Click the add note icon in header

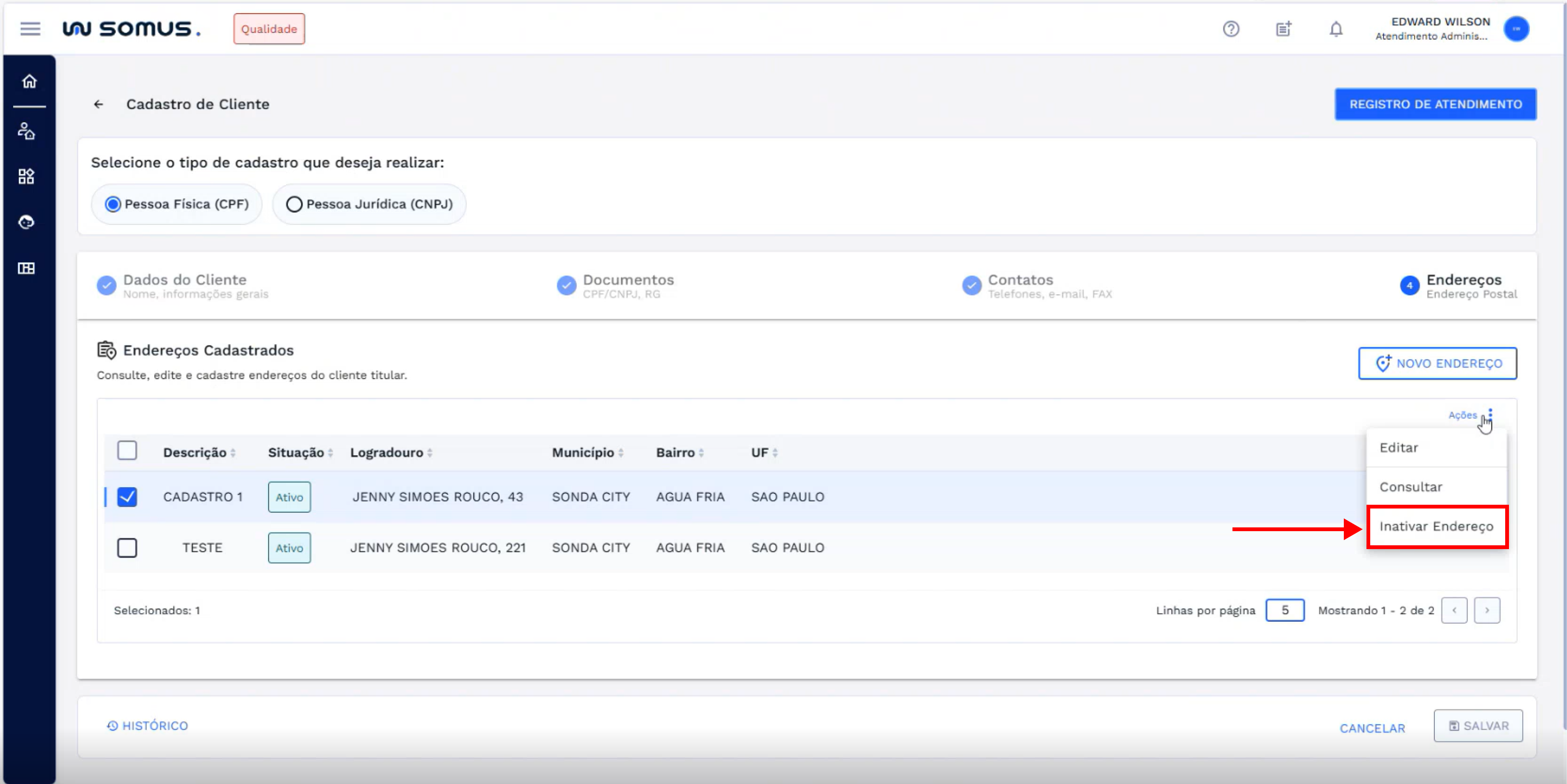(1283, 29)
